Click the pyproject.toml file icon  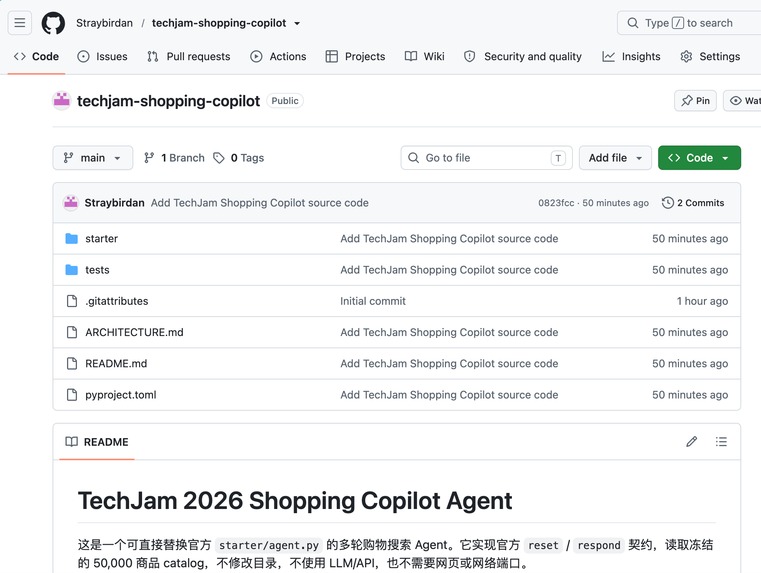(x=72, y=395)
